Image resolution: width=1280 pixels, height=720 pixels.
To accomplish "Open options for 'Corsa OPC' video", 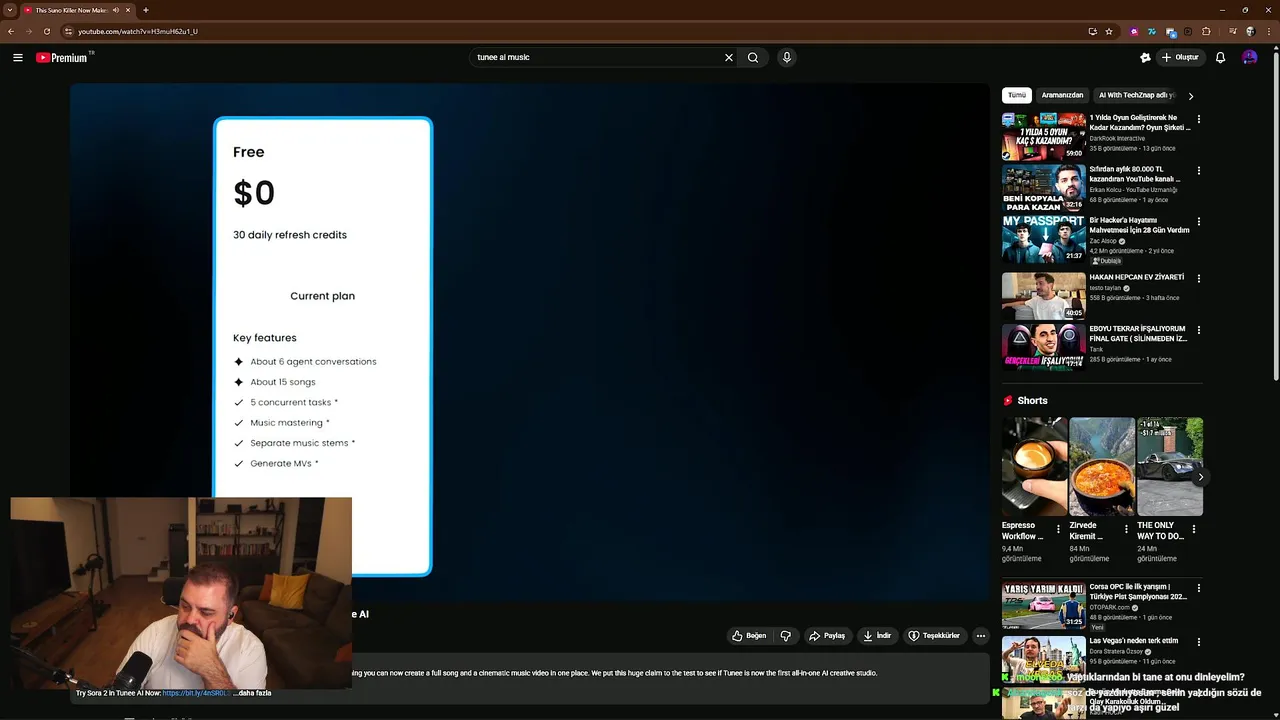I will pos(1199,588).
